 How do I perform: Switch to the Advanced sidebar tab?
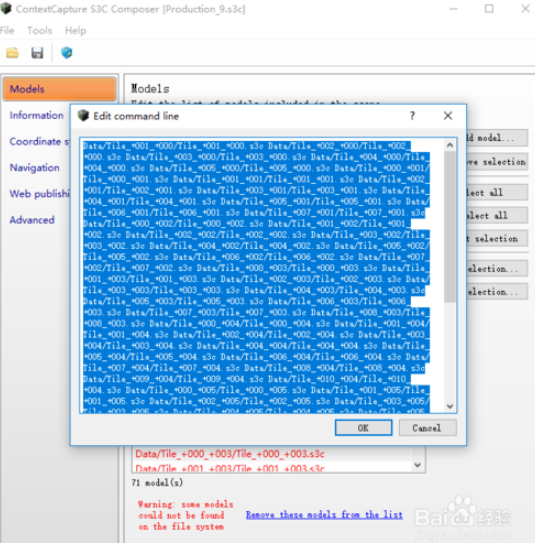(x=32, y=220)
